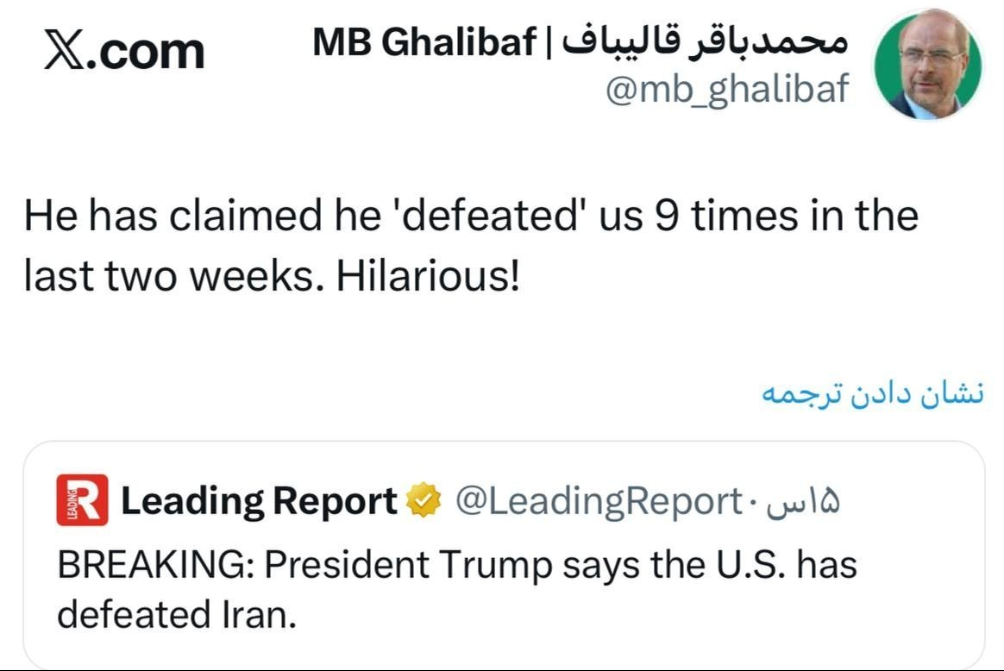The width and height of the screenshot is (1004, 671).
Task: Click the ".com" text beside the X logo
Action: [x=150, y=50]
